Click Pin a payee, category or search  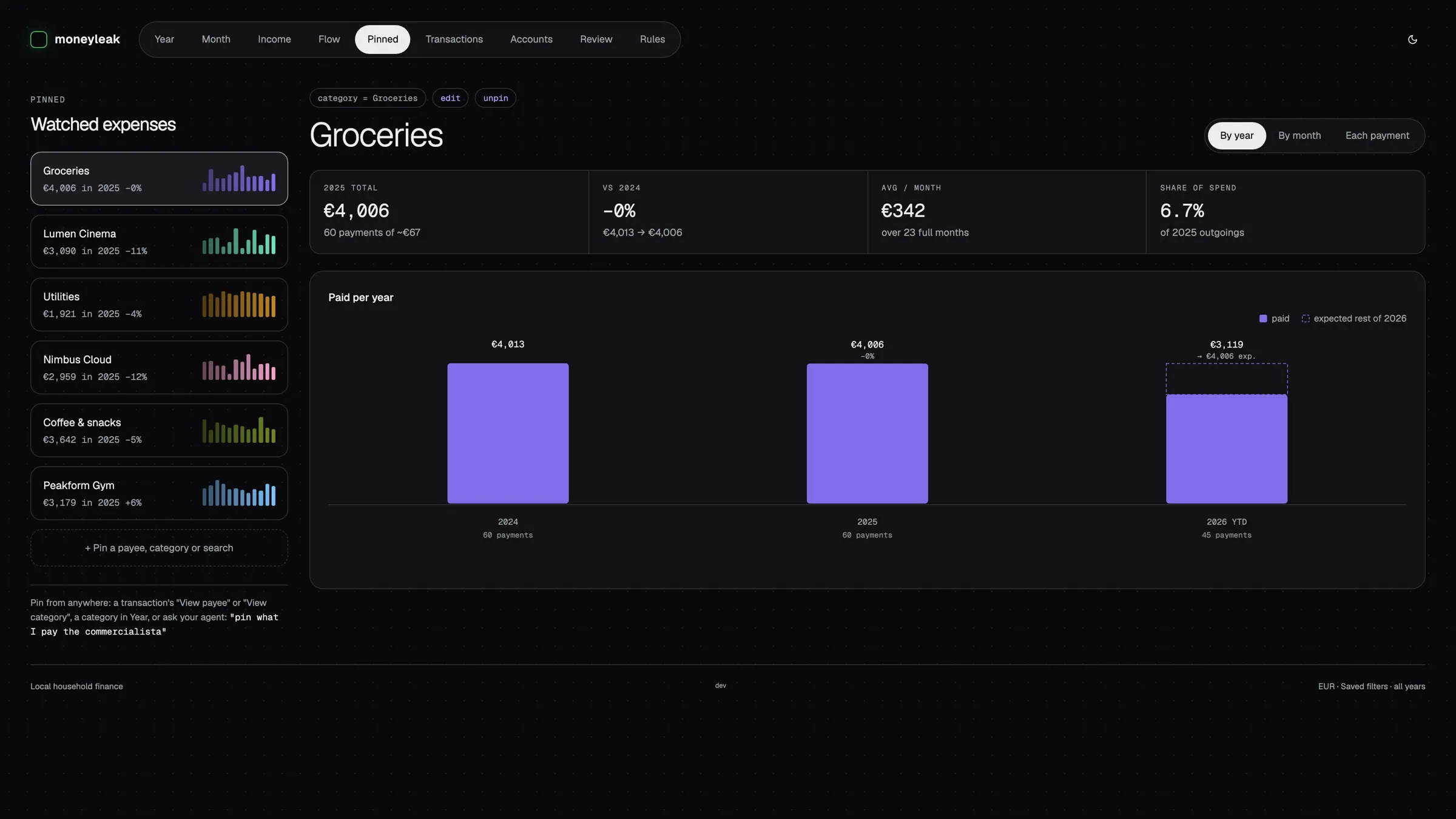tap(159, 548)
